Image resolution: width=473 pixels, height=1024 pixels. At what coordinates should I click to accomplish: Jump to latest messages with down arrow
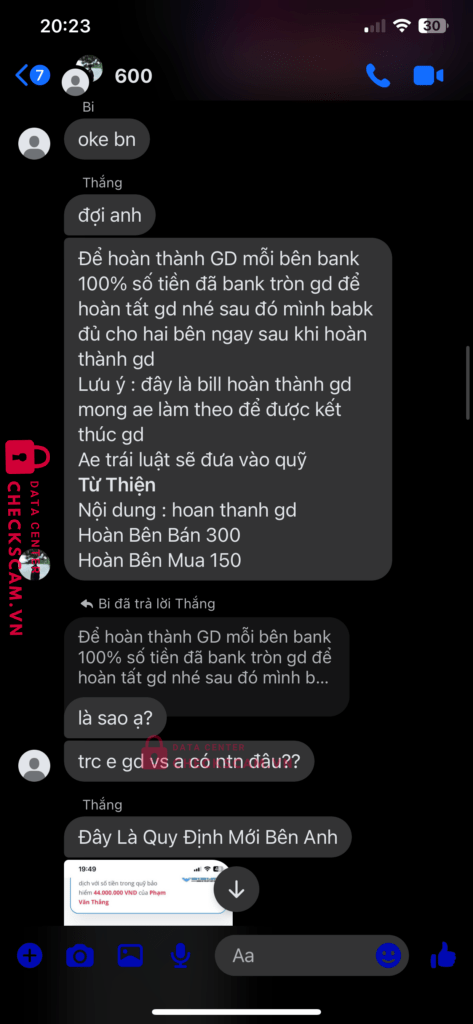tap(236, 889)
